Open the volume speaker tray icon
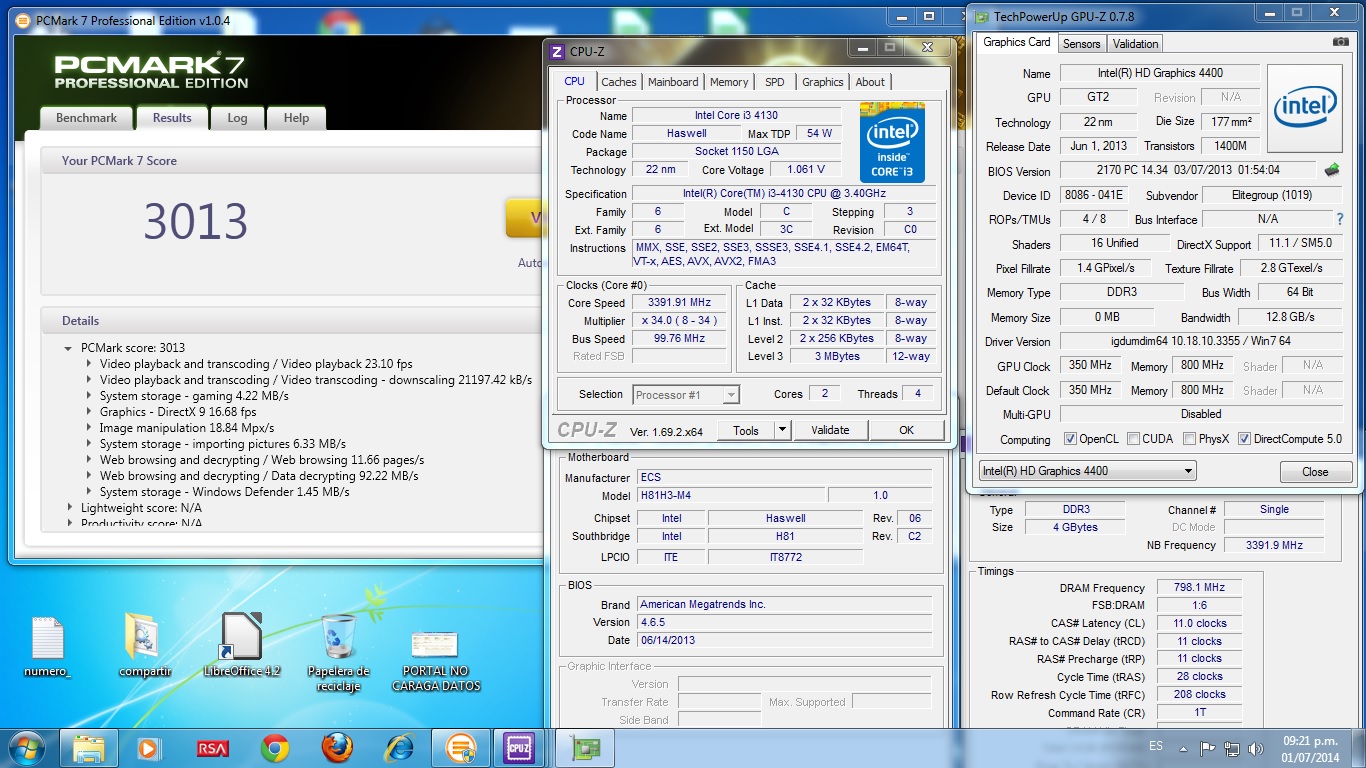Screen dimensions: 1366x768 tap(1256, 747)
